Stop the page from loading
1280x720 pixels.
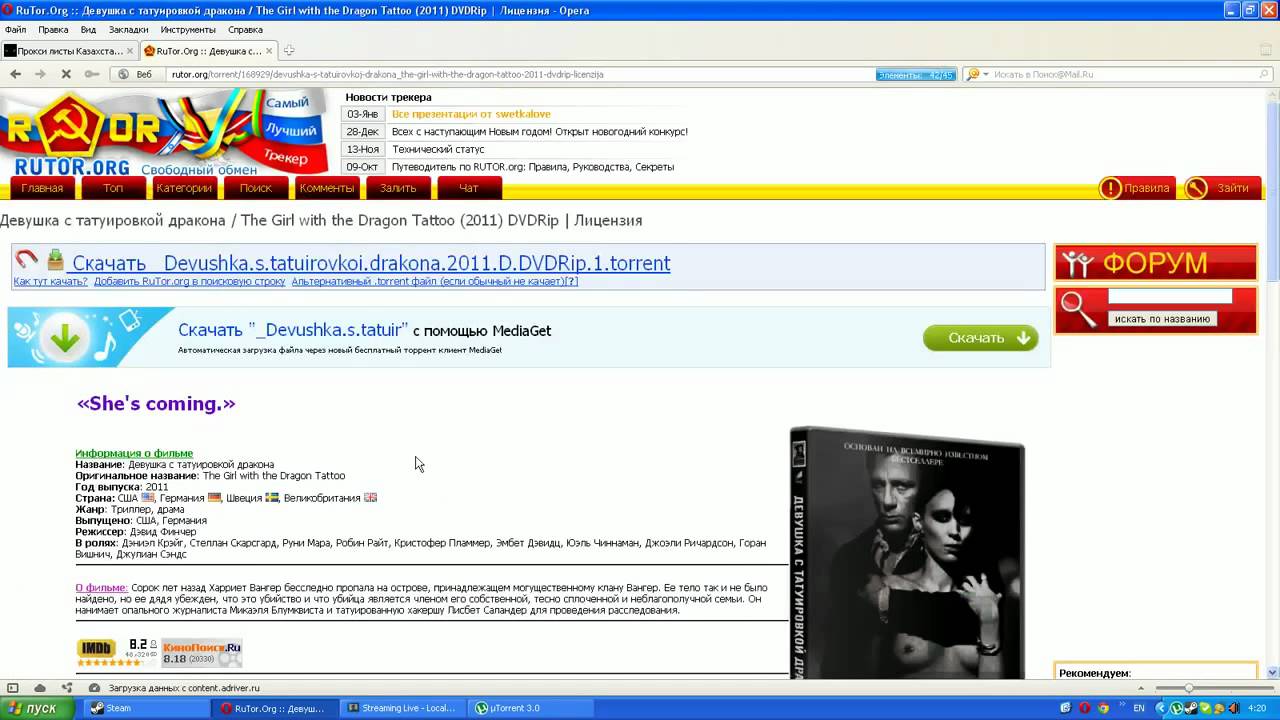coord(65,74)
